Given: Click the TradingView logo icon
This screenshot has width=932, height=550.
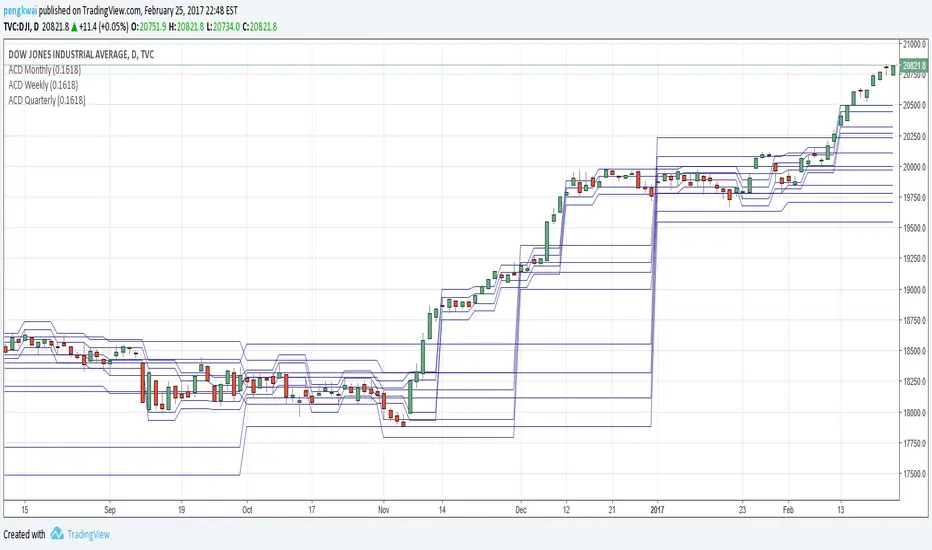Looking at the screenshot, I should pos(57,533).
